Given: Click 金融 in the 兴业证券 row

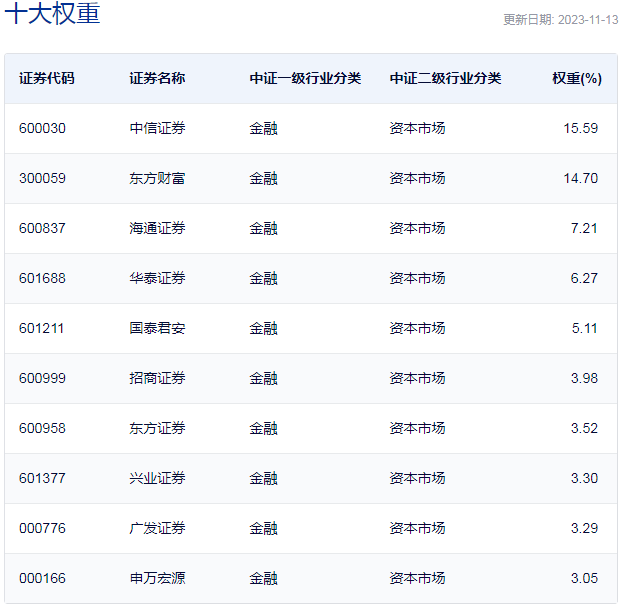Looking at the screenshot, I should coord(263,479).
